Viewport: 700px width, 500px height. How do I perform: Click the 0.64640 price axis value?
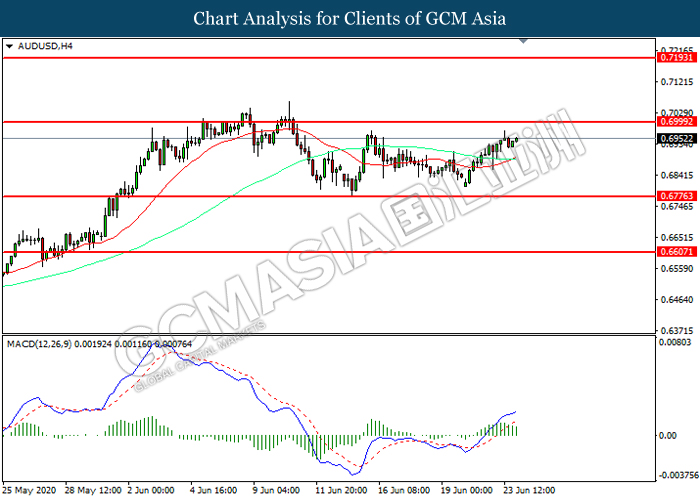pos(677,300)
